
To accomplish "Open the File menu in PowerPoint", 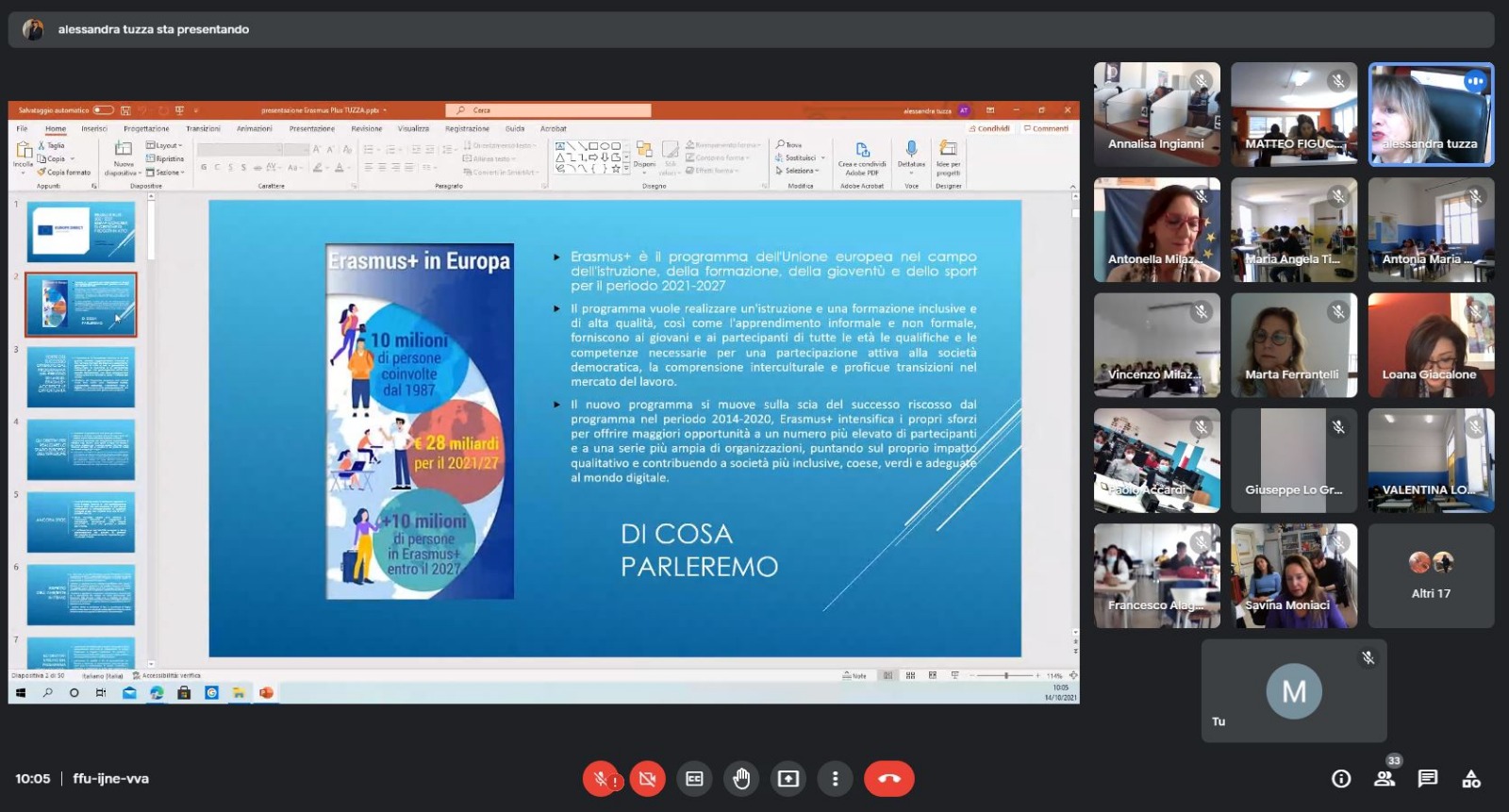I will (x=23, y=128).
